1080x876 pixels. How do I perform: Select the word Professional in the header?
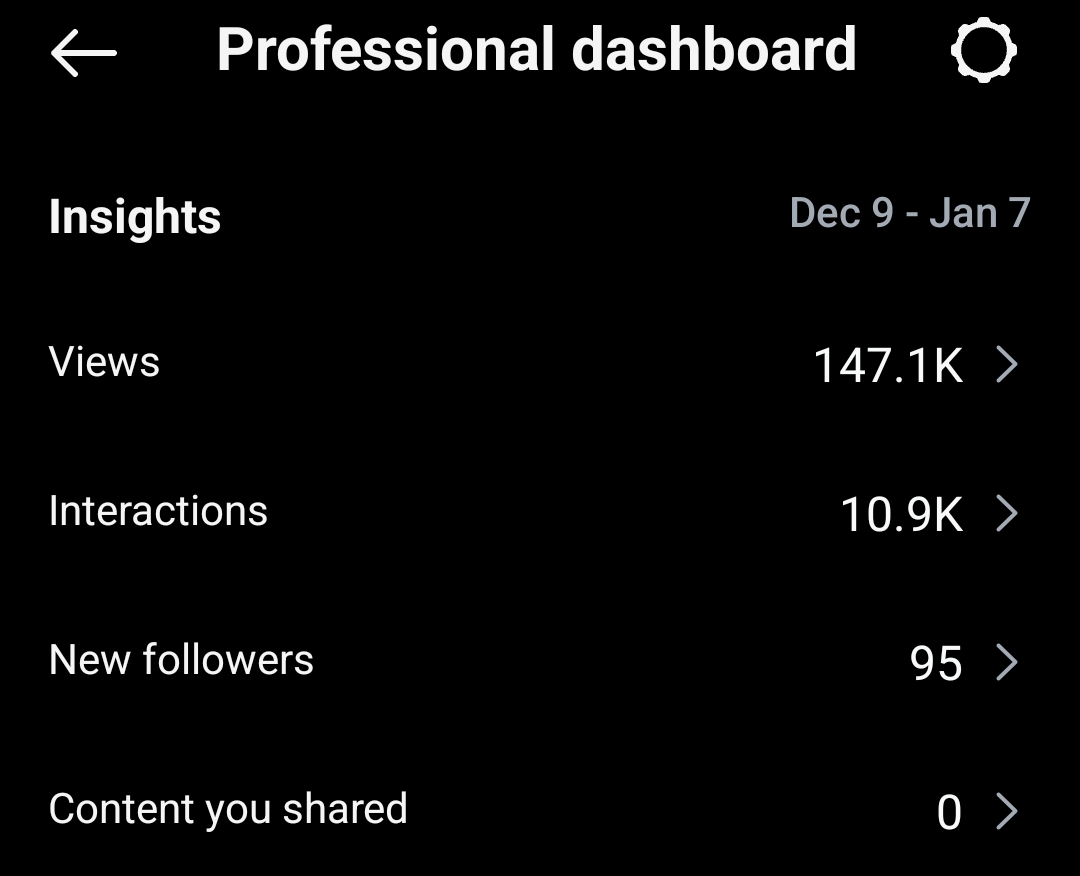(385, 50)
